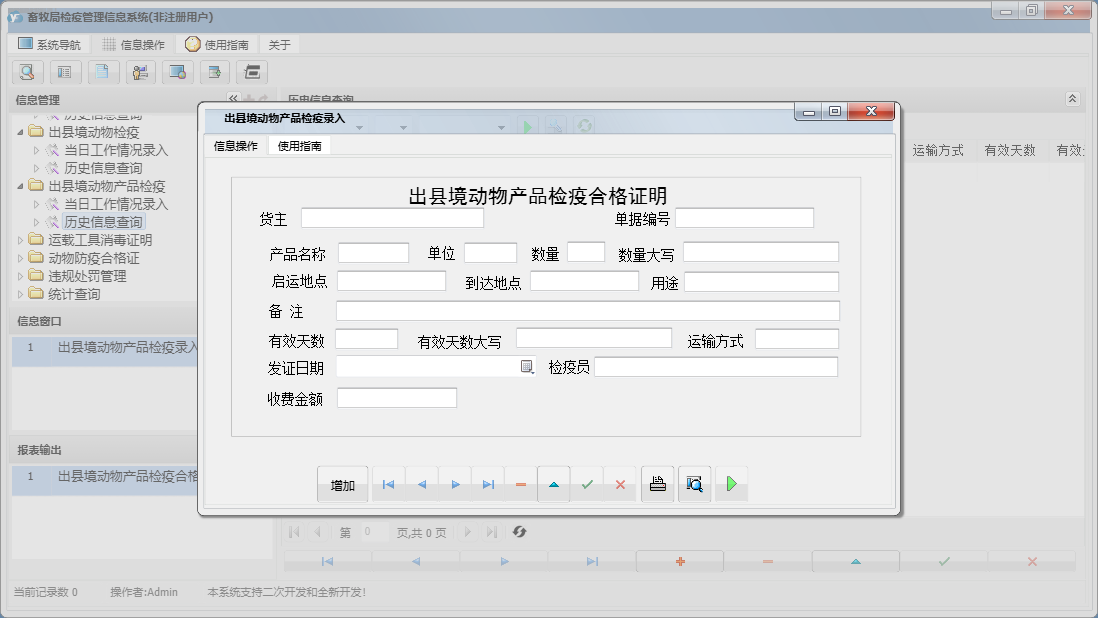Collapse the 历史信息查询 panel via its chevron
The width and height of the screenshot is (1098, 618).
(1072, 99)
